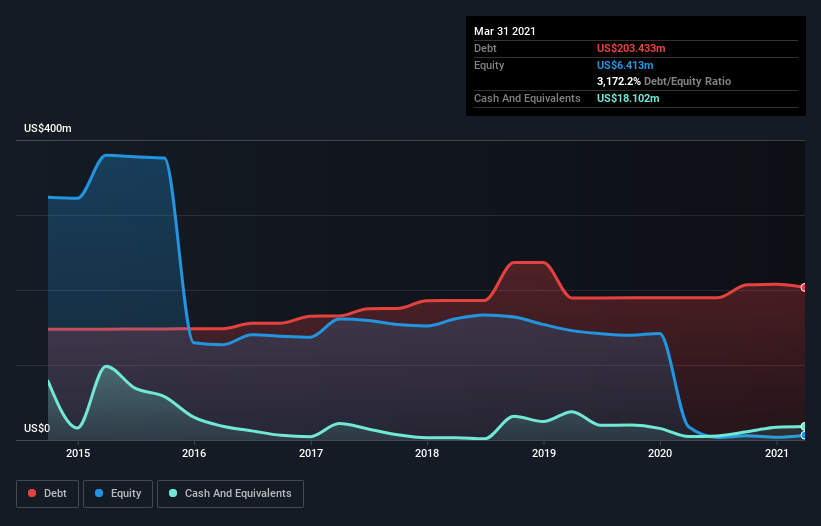Click the US$203.433m debt value
The image size is (821, 526).
click(x=631, y=48)
